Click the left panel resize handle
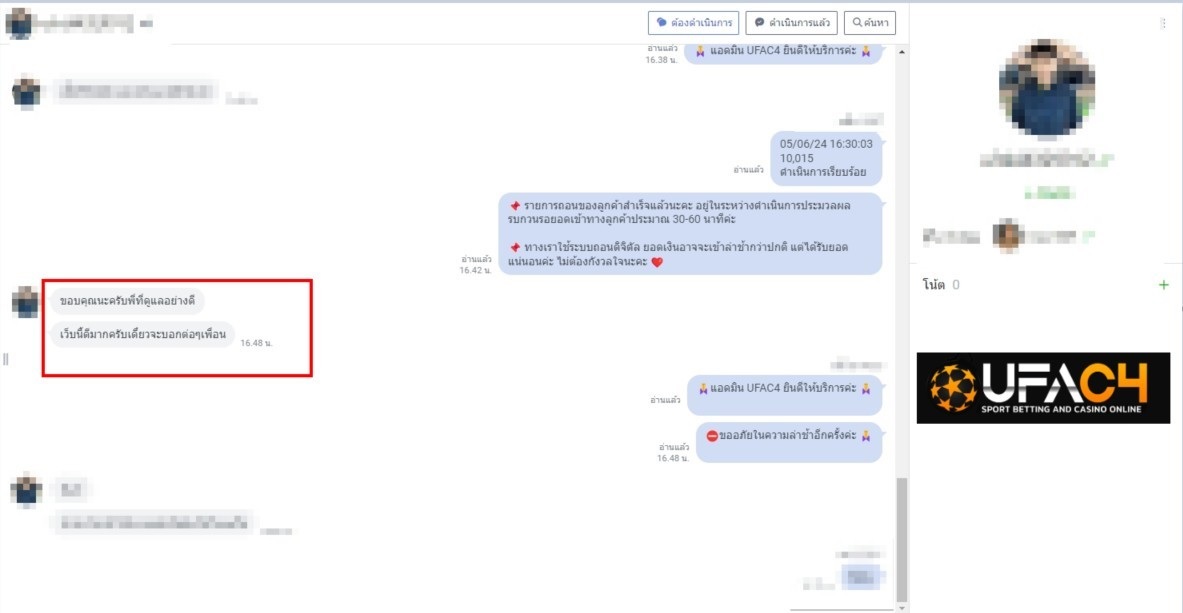 [x=6, y=359]
